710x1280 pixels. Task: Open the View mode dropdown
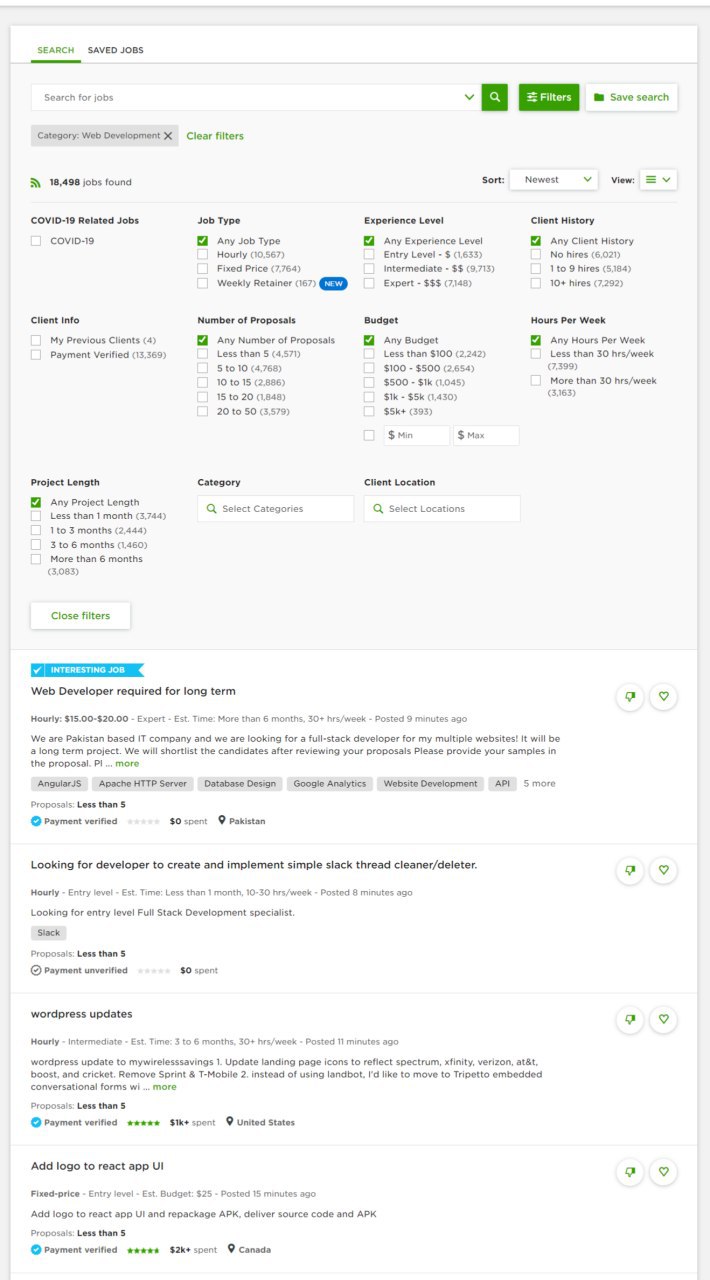click(x=658, y=180)
